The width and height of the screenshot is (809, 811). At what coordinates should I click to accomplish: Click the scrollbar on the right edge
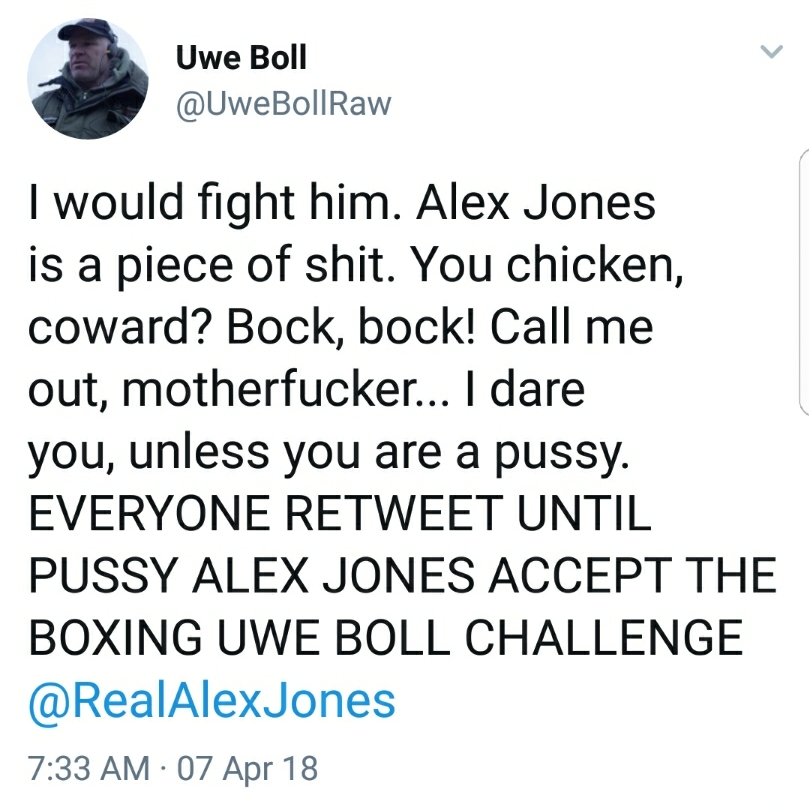point(803,282)
